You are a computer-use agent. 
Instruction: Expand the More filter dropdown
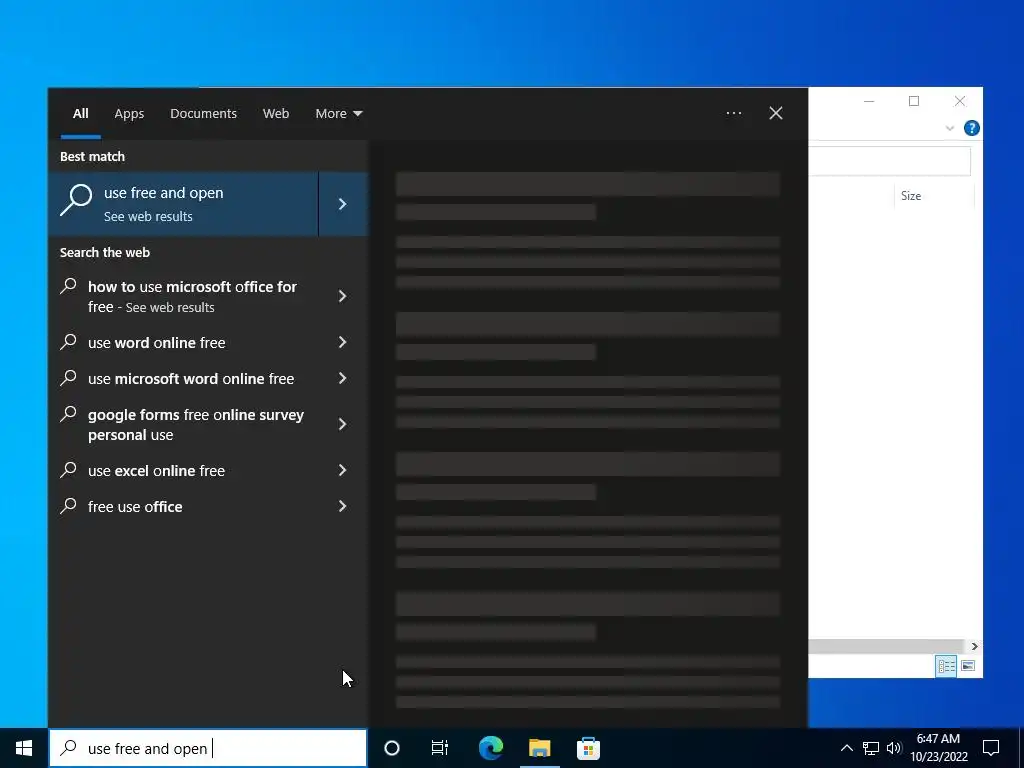(x=338, y=114)
